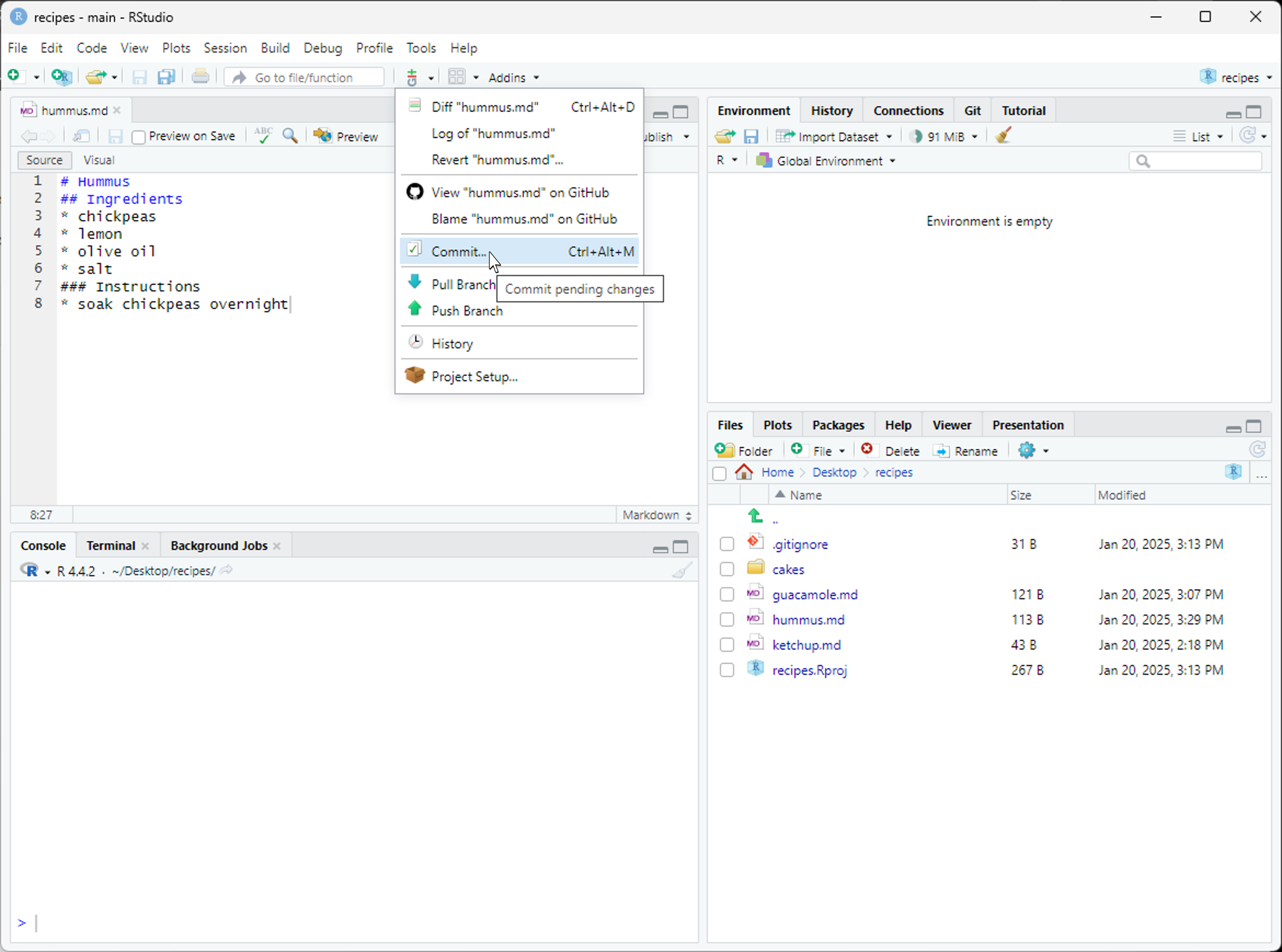Select History from Git context menu
This screenshot has height=952, width=1282.
click(452, 343)
